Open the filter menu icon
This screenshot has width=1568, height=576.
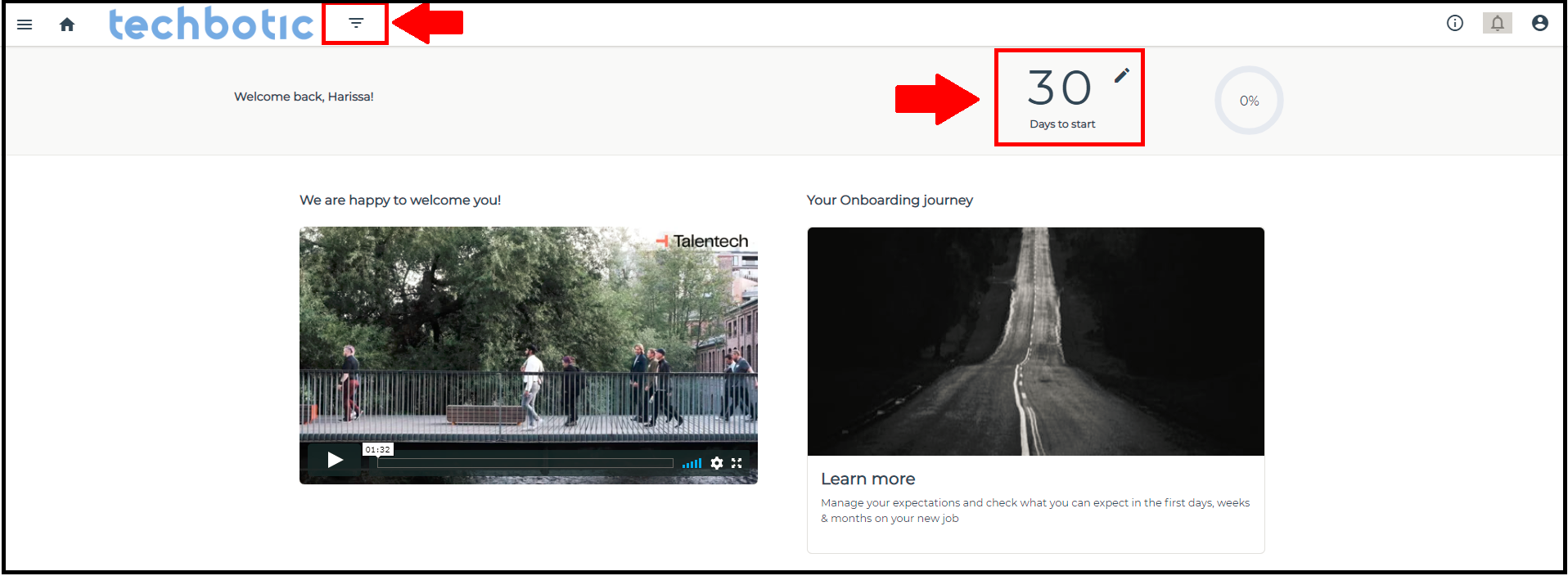(x=356, y=23)
